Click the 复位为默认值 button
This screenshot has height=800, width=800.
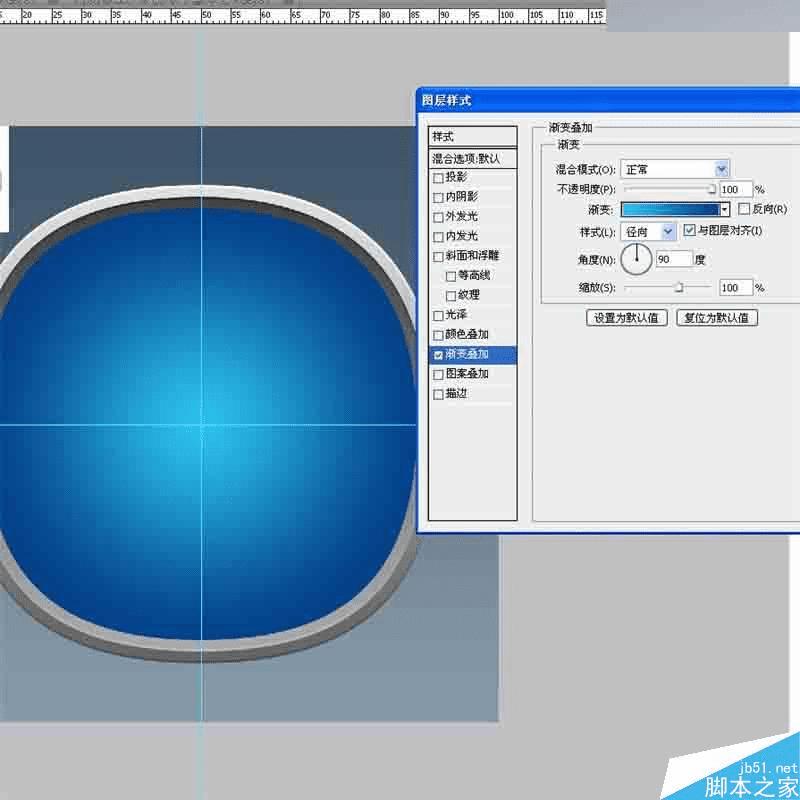(x=716, y=317)
